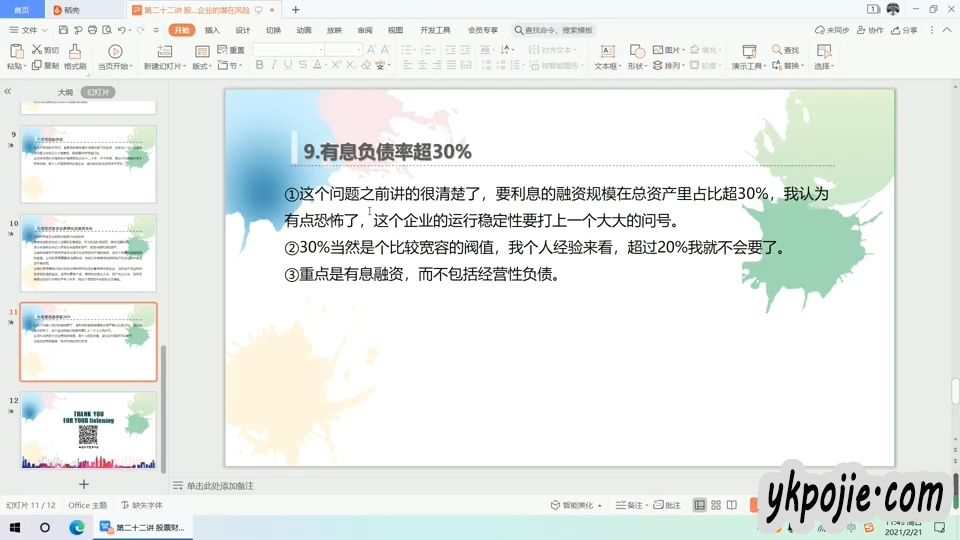Click the Print icon in quick access bar

[92, 30]
